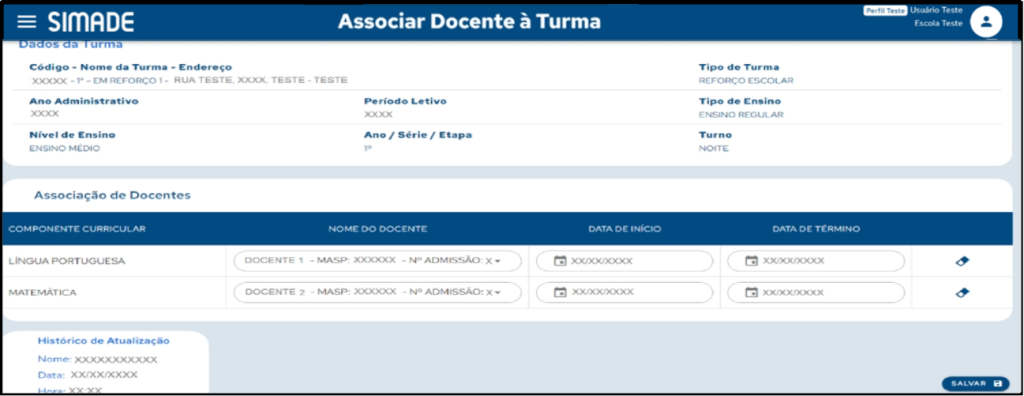Click the Data field in update history
Screen dimensions: 1024x396
(88, 375)
